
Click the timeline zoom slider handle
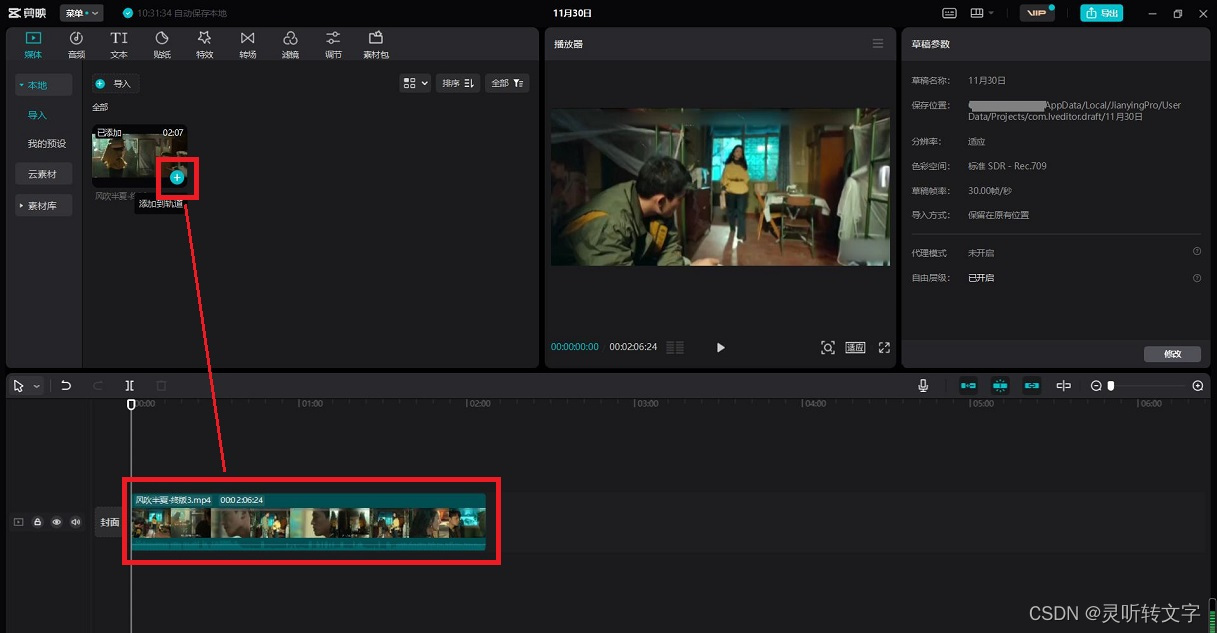click(x=1111, y=386)
